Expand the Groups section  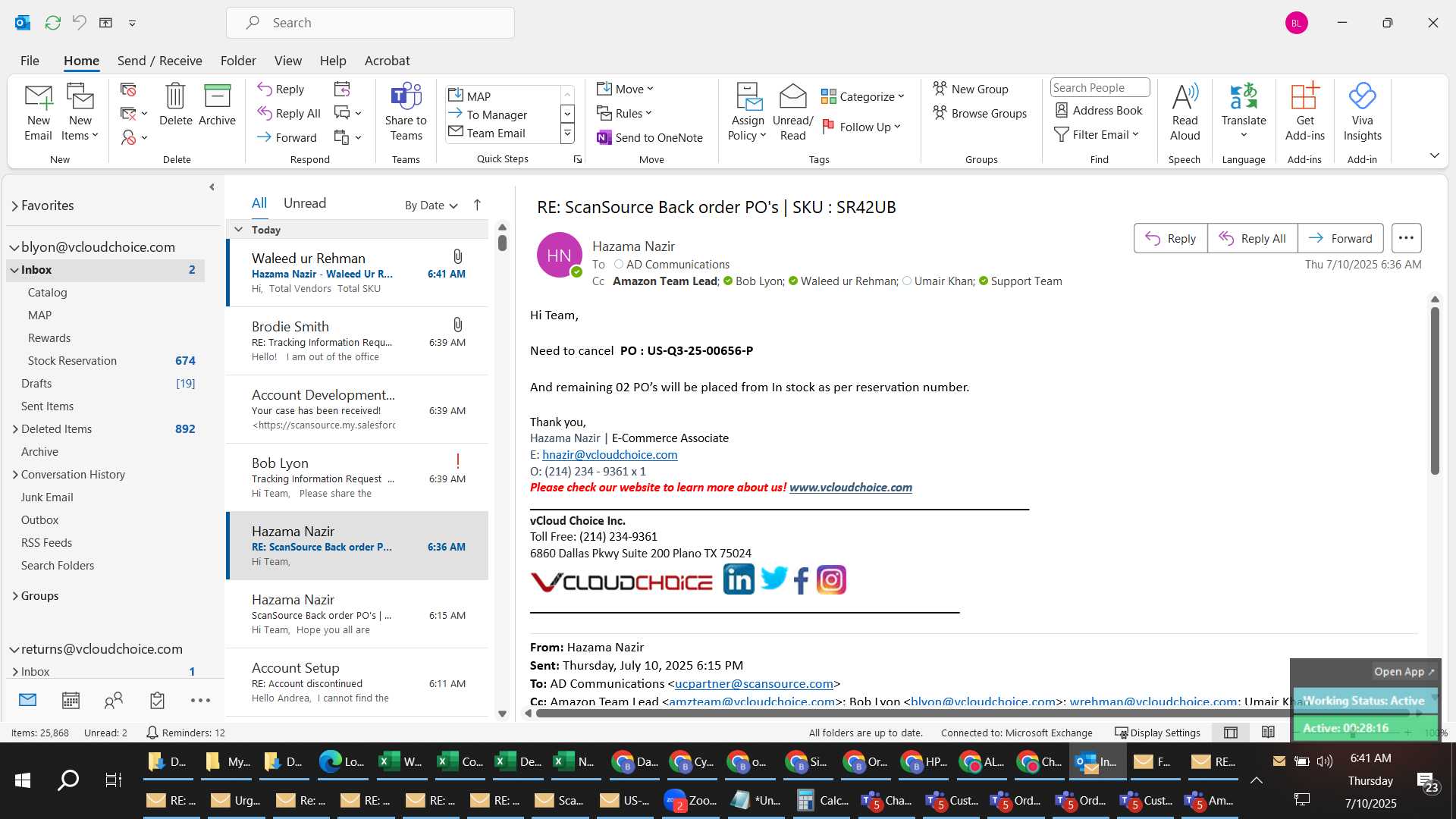pos(15,596)
